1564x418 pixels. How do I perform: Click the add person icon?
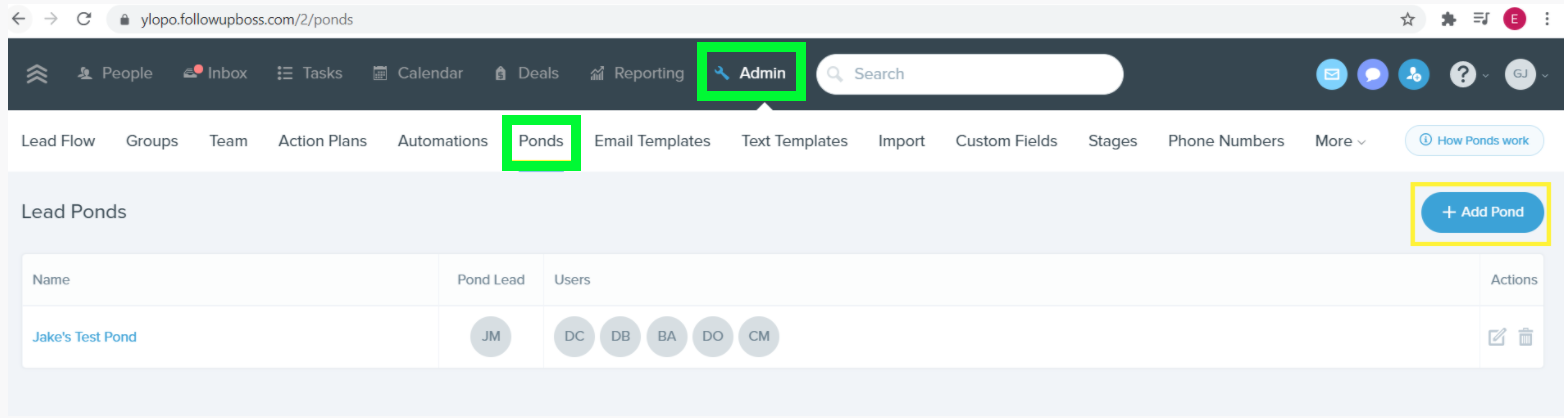click(x=1413, y=74)
